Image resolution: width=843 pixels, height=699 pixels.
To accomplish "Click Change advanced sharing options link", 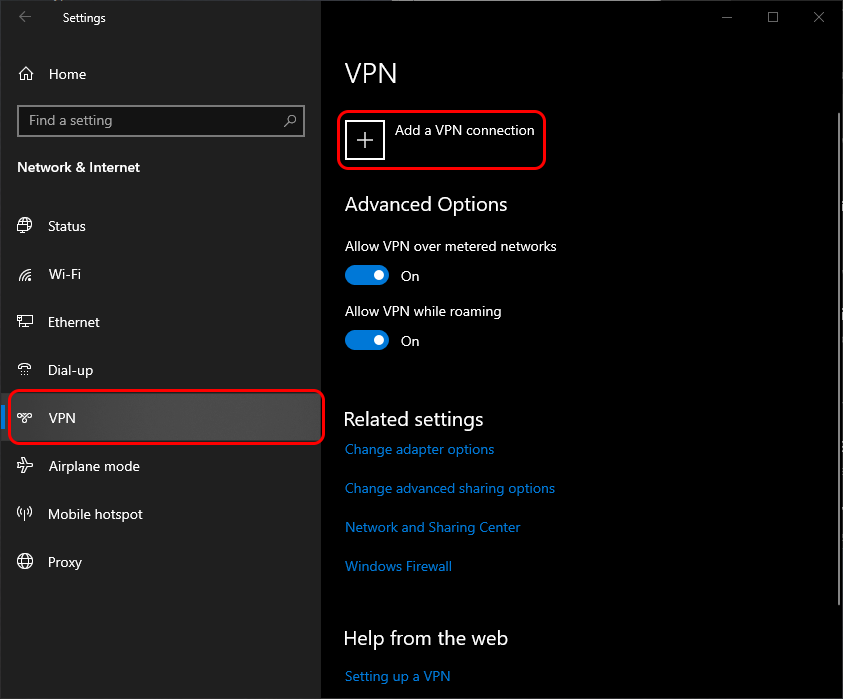I will click(449, 489).
